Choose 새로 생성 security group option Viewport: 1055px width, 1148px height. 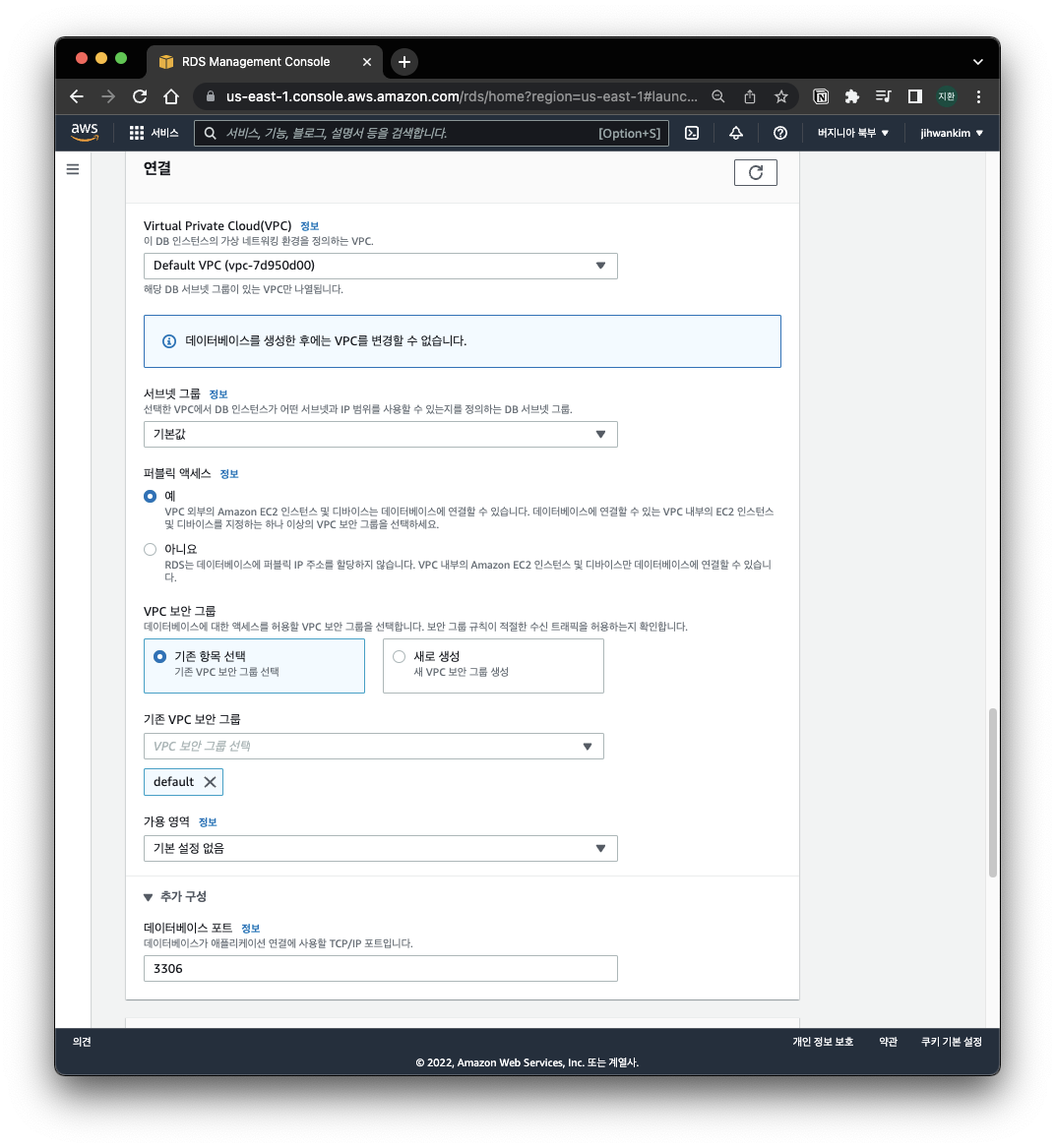tap(493, 666)
